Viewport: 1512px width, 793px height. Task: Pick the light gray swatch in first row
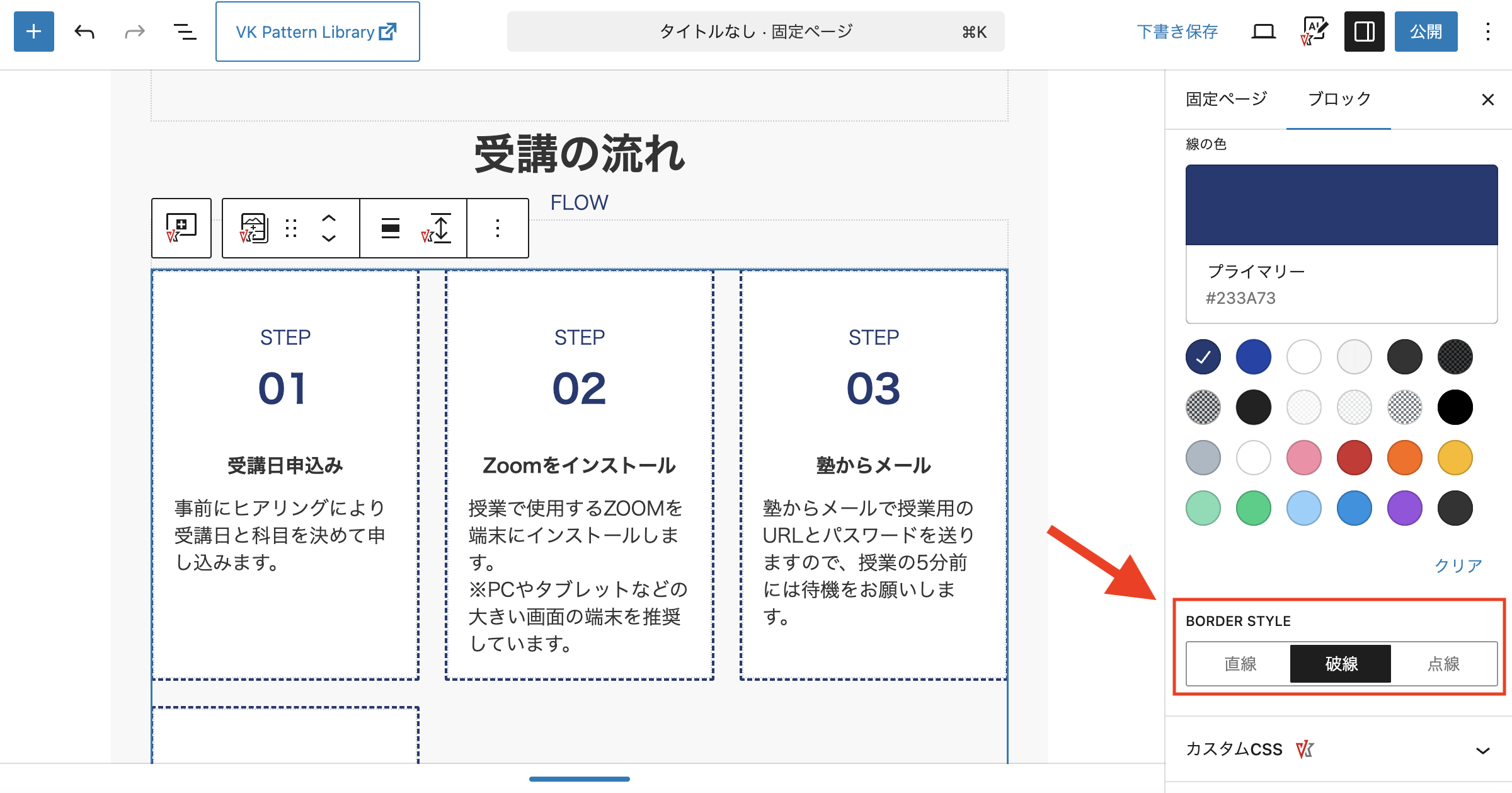[1354, 357]
